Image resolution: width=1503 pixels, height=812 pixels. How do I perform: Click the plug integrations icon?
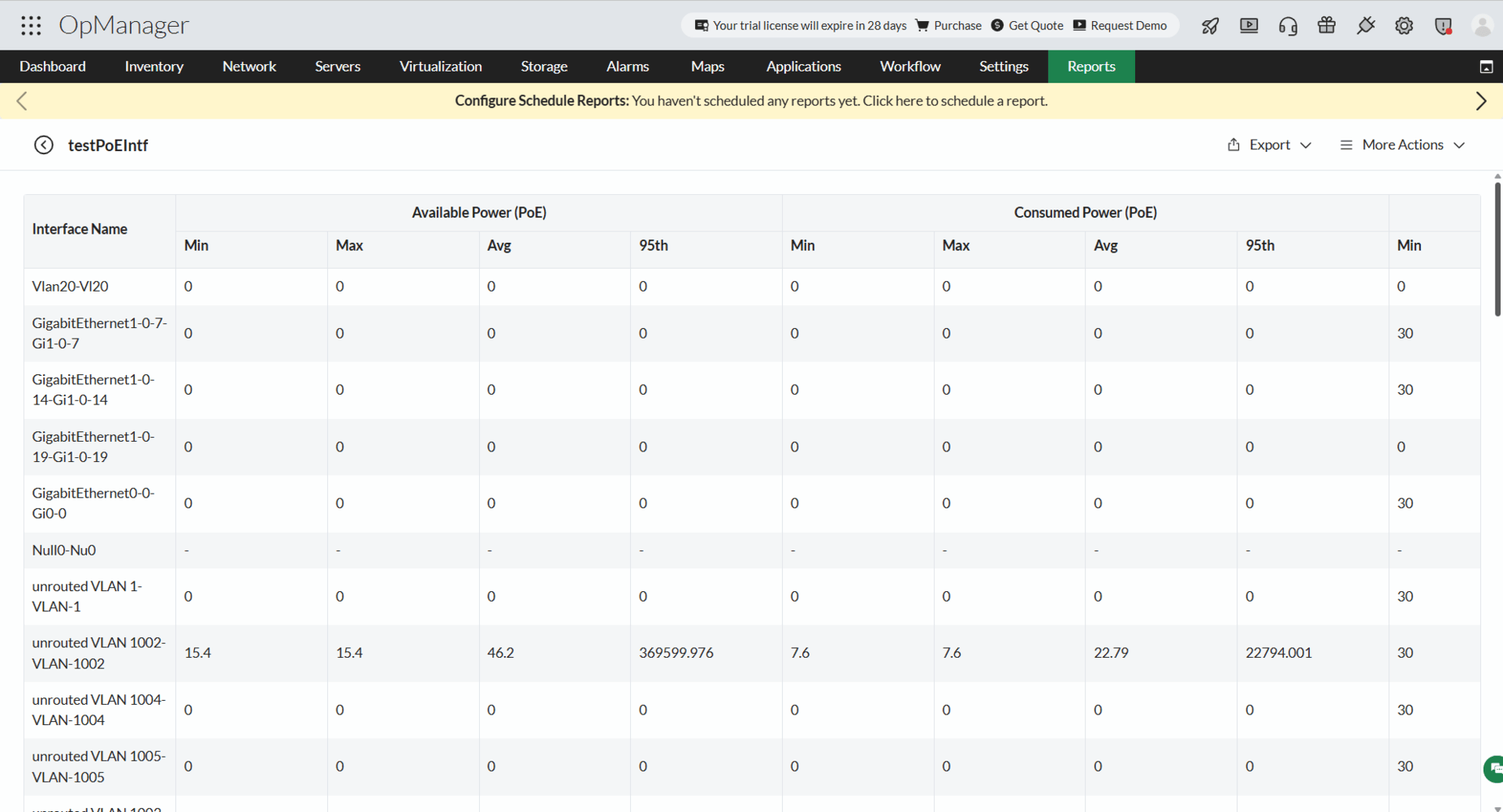click(x=1366, y=26)
